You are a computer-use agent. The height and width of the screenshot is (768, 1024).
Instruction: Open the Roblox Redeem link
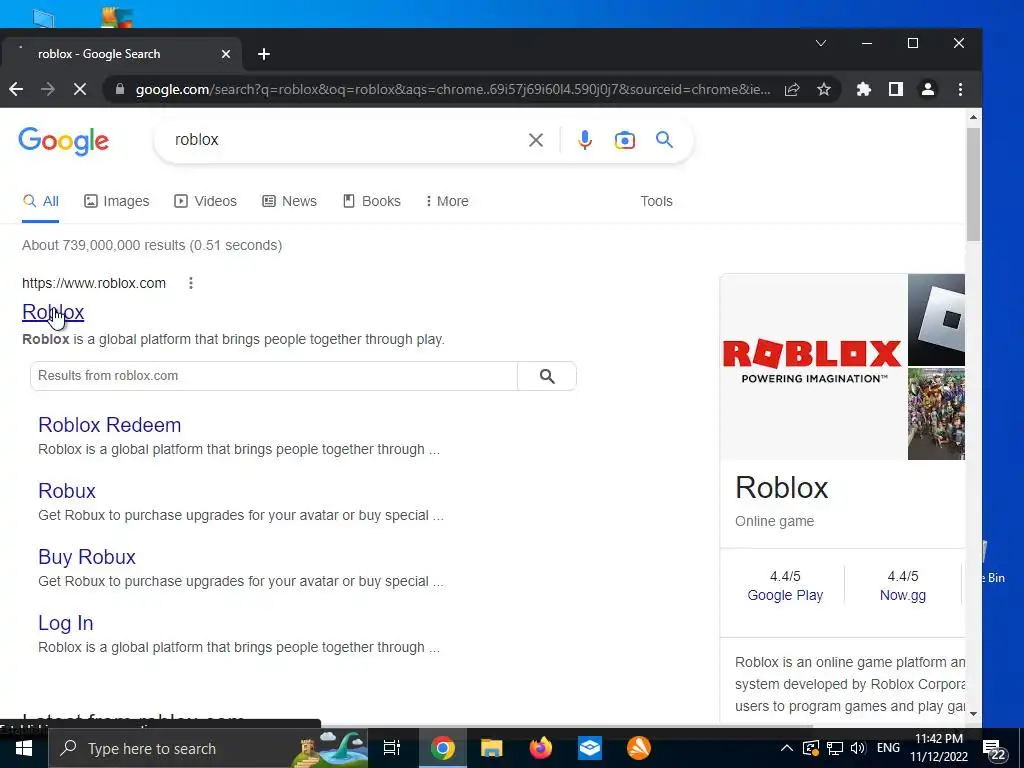coord(110,425)
